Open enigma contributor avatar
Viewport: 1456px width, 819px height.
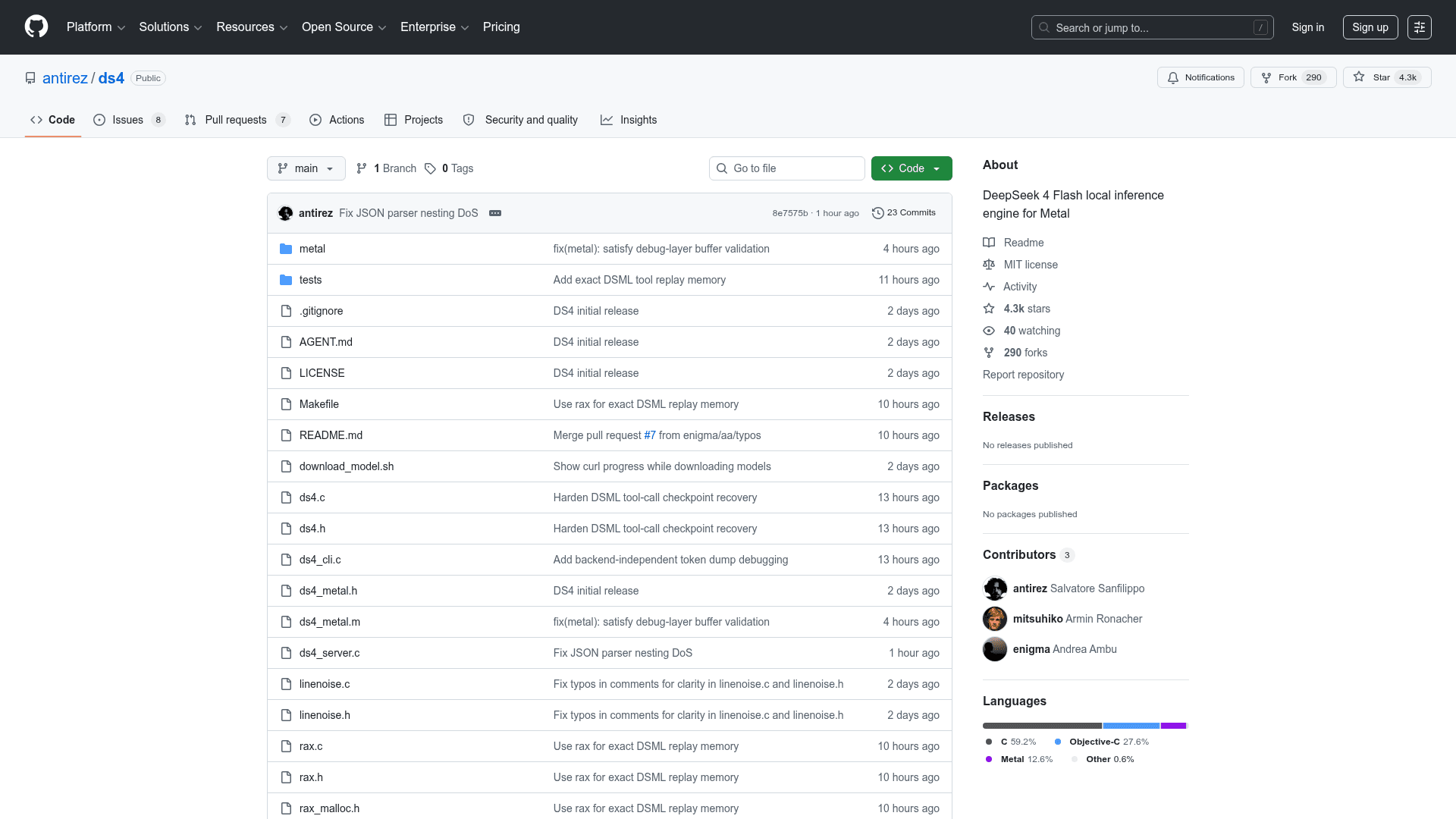coord(995,649)
